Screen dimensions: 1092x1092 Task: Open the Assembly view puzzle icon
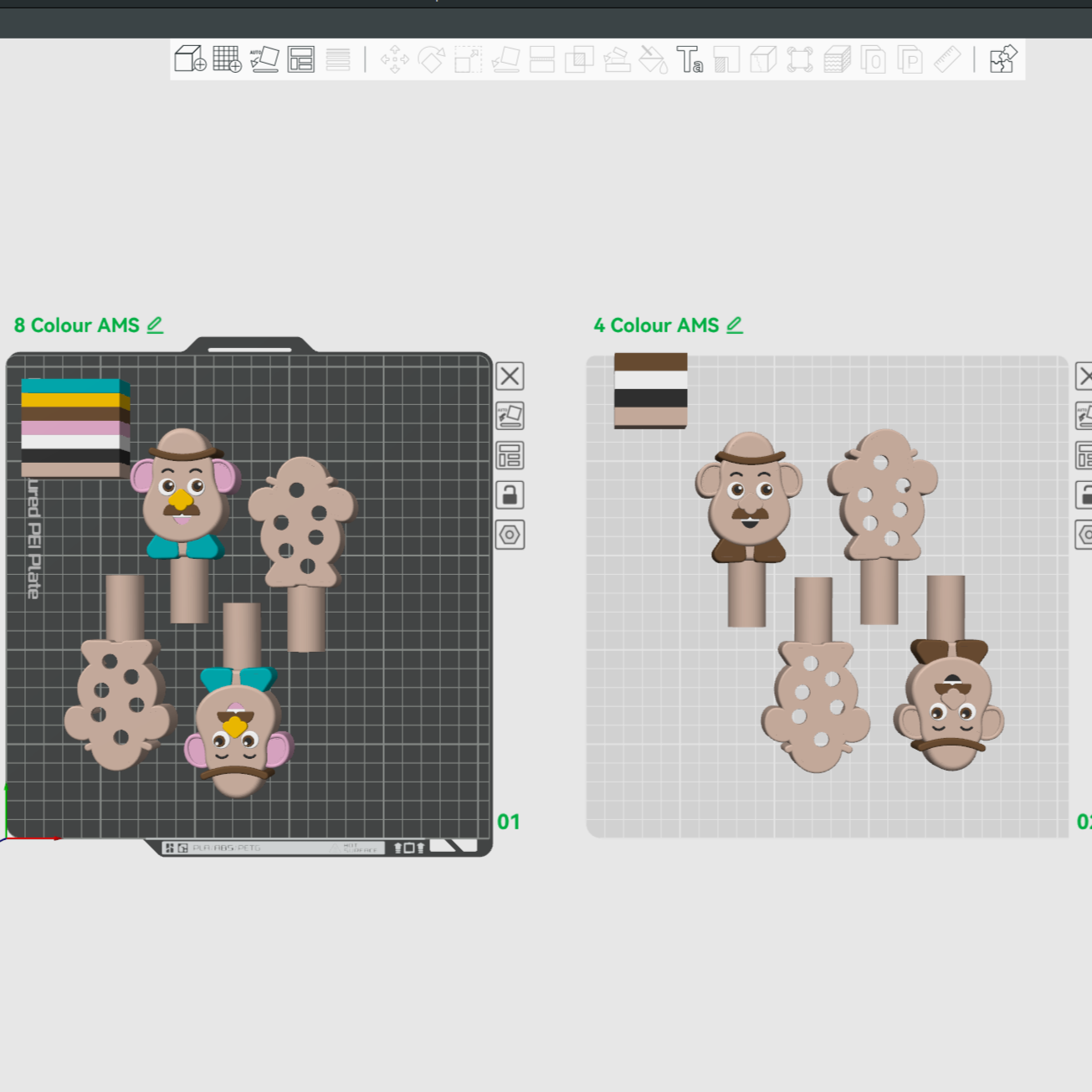pyautogui.click(x=1002, y=59)
